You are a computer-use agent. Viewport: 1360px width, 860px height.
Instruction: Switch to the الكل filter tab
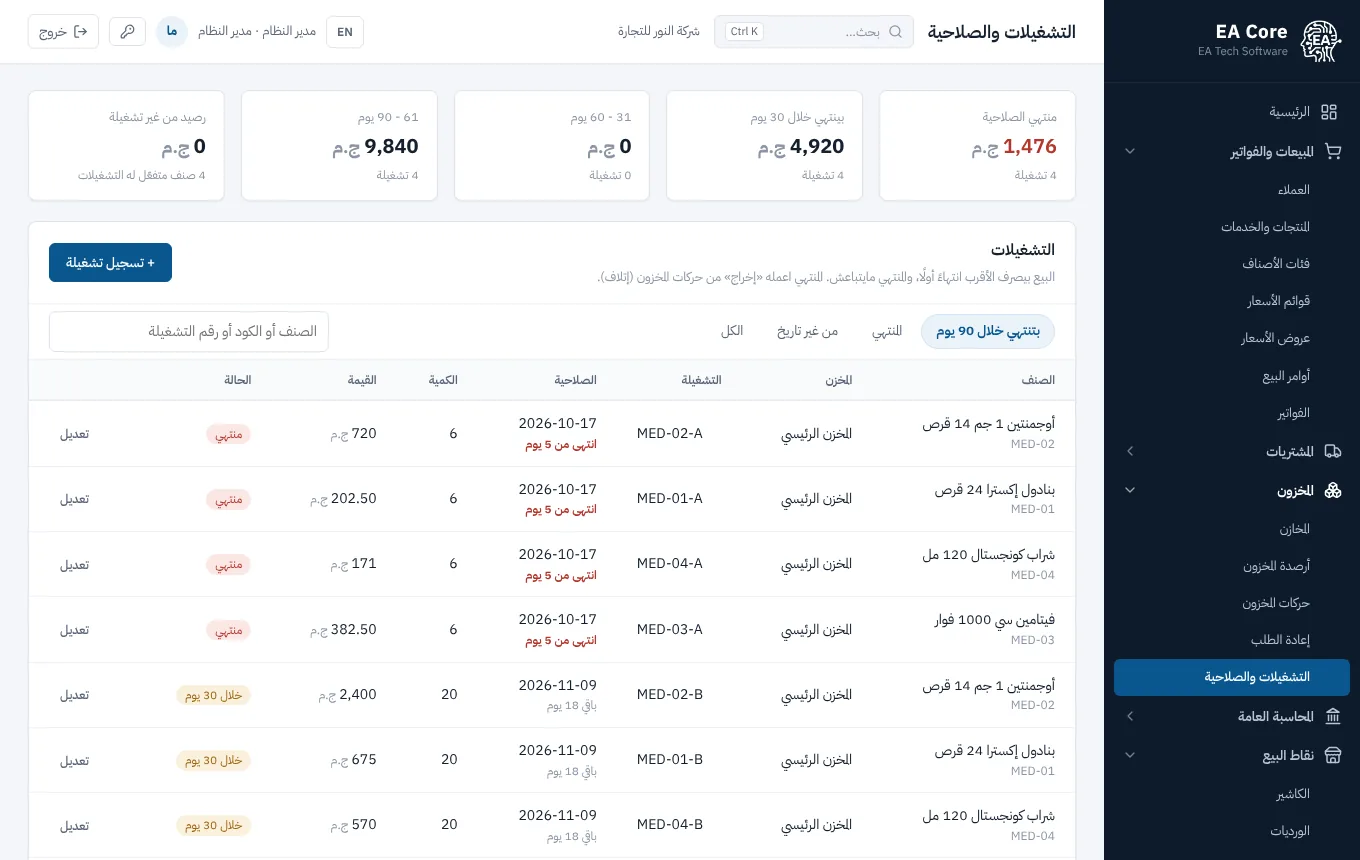click(732, 331)
